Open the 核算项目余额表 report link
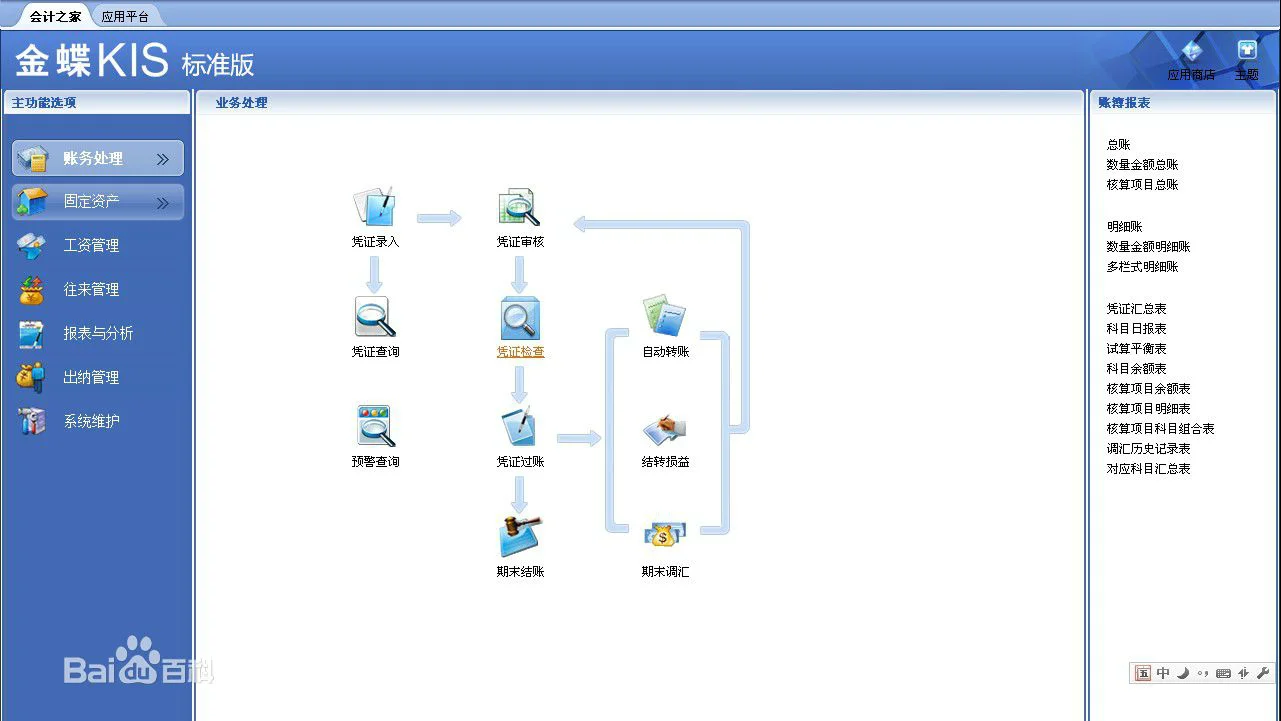 pos(1148,389)
